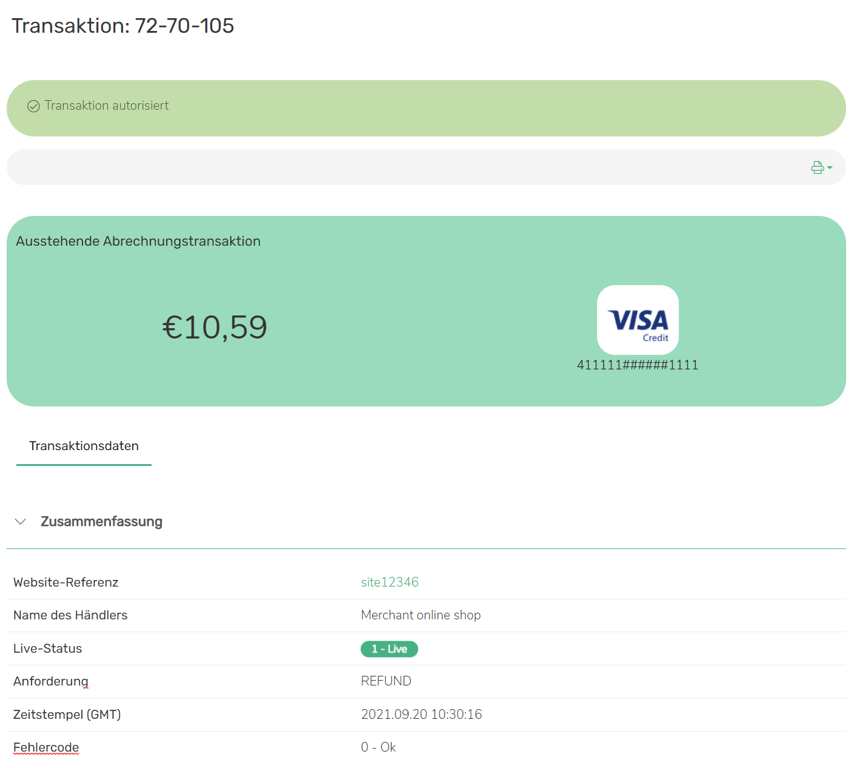Open the print dropdown menu
The width and height of the screenshot is (851, 768).
coord(821,168)
